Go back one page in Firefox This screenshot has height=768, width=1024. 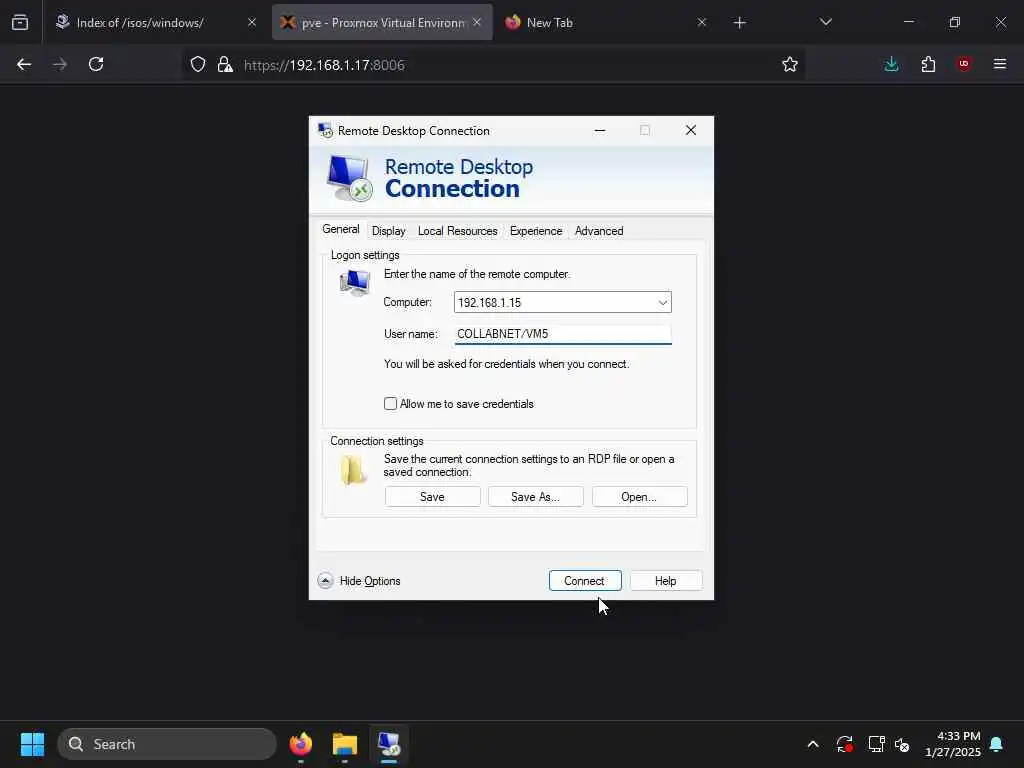tap(24, 64)
